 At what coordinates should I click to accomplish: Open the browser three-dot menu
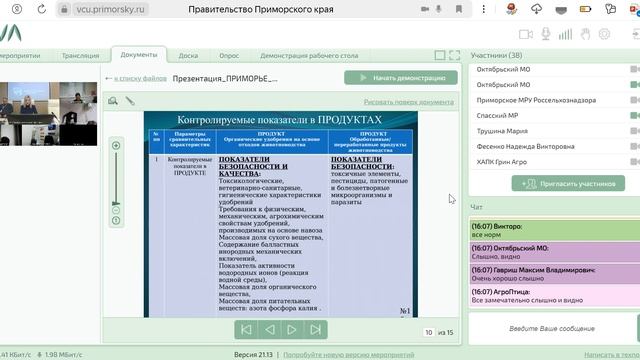[484, 9]
